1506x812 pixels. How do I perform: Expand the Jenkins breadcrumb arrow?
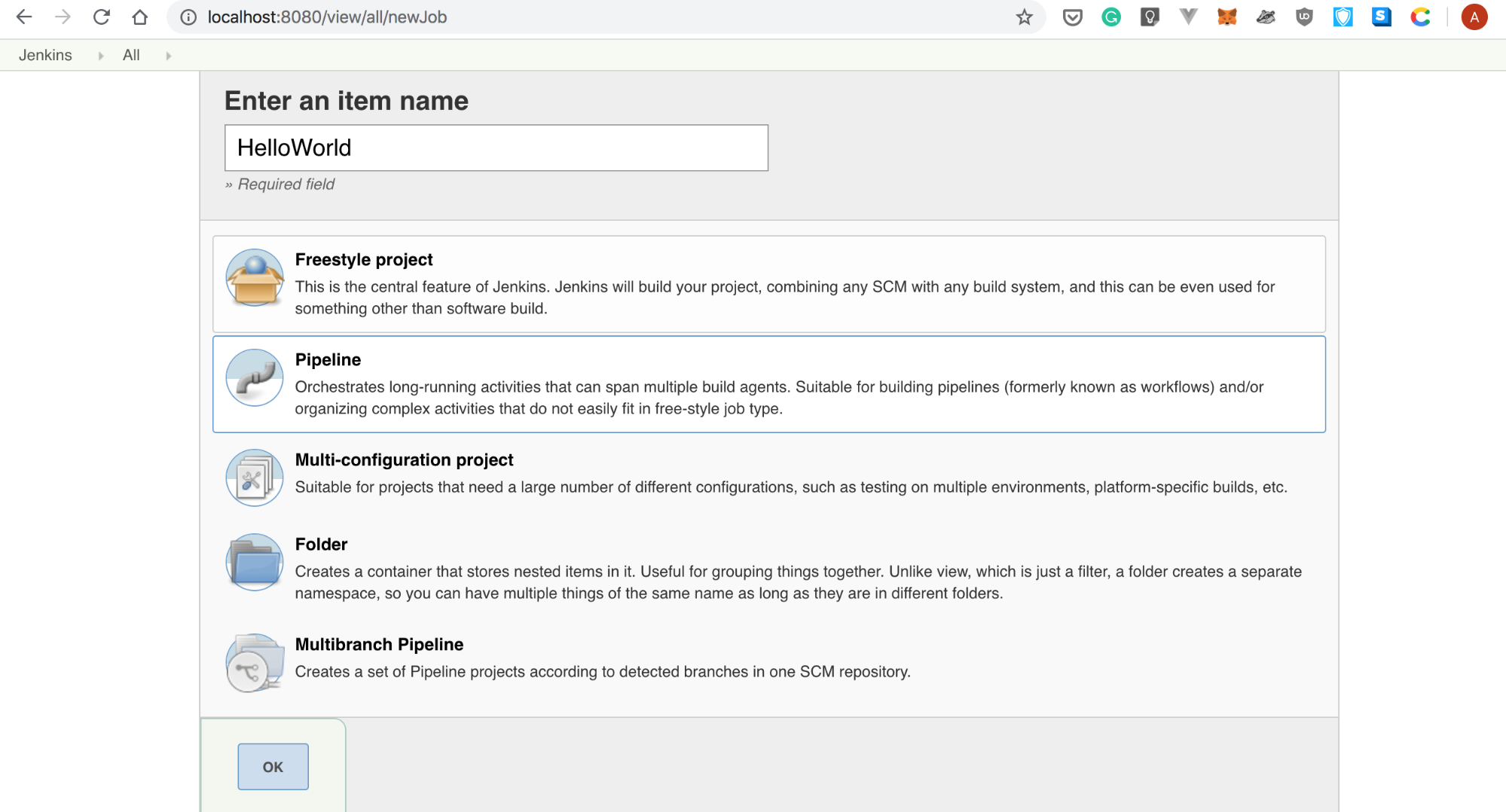click(101, 56)
